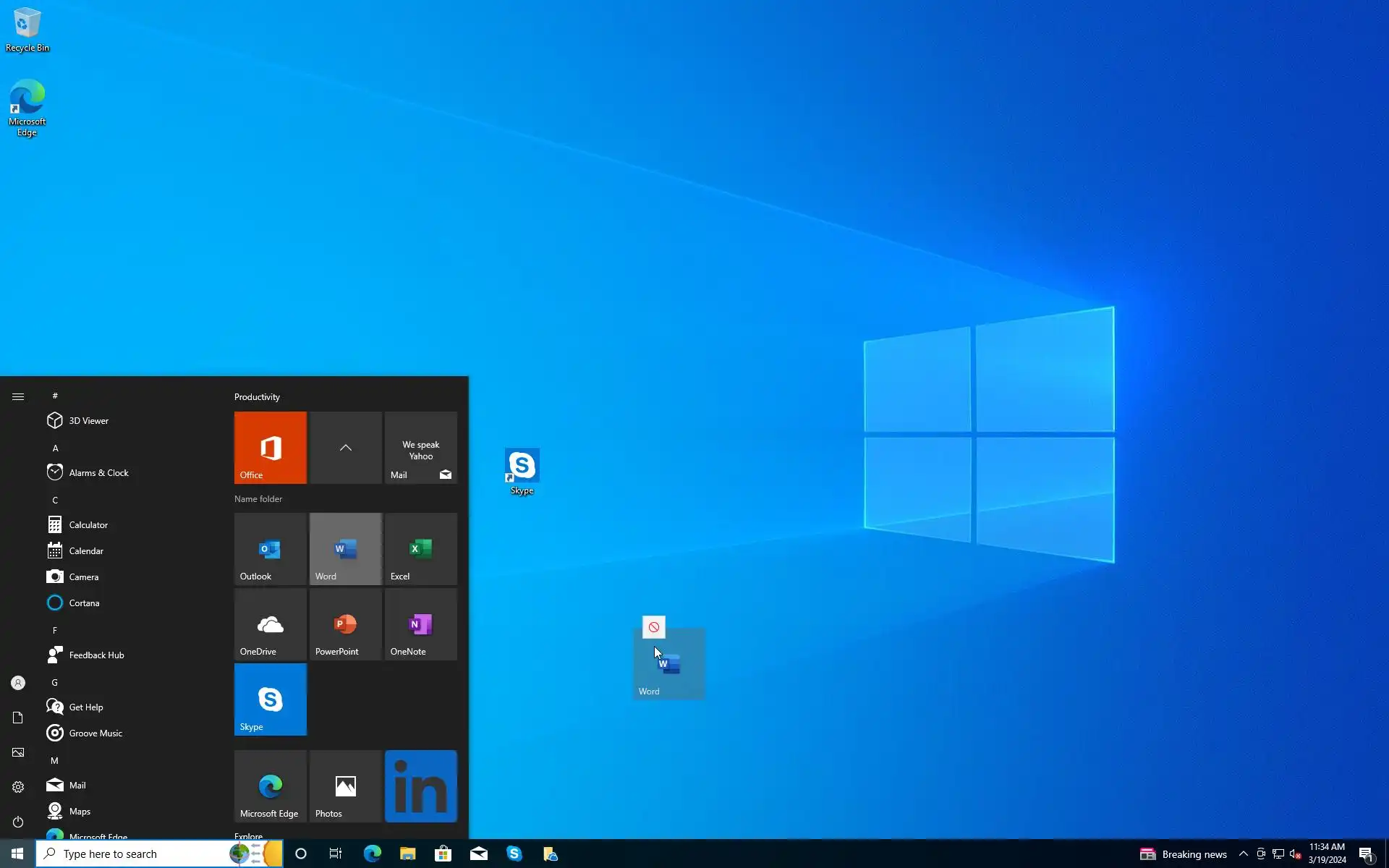Open the PowerPoint tile
Image resolution: width=1389 pixels, height=868 pixels.
[345, 624]
